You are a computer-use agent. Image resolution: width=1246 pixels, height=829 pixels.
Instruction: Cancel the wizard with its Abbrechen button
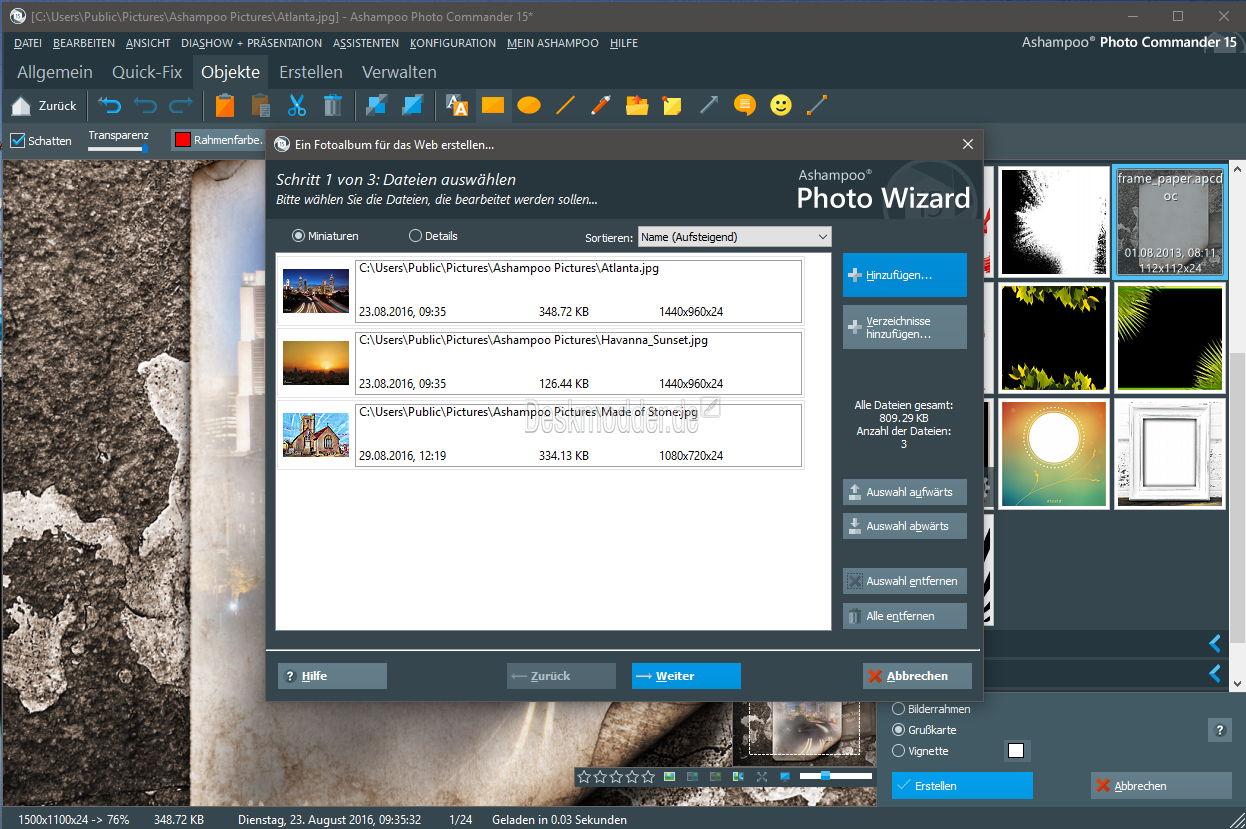918,676
